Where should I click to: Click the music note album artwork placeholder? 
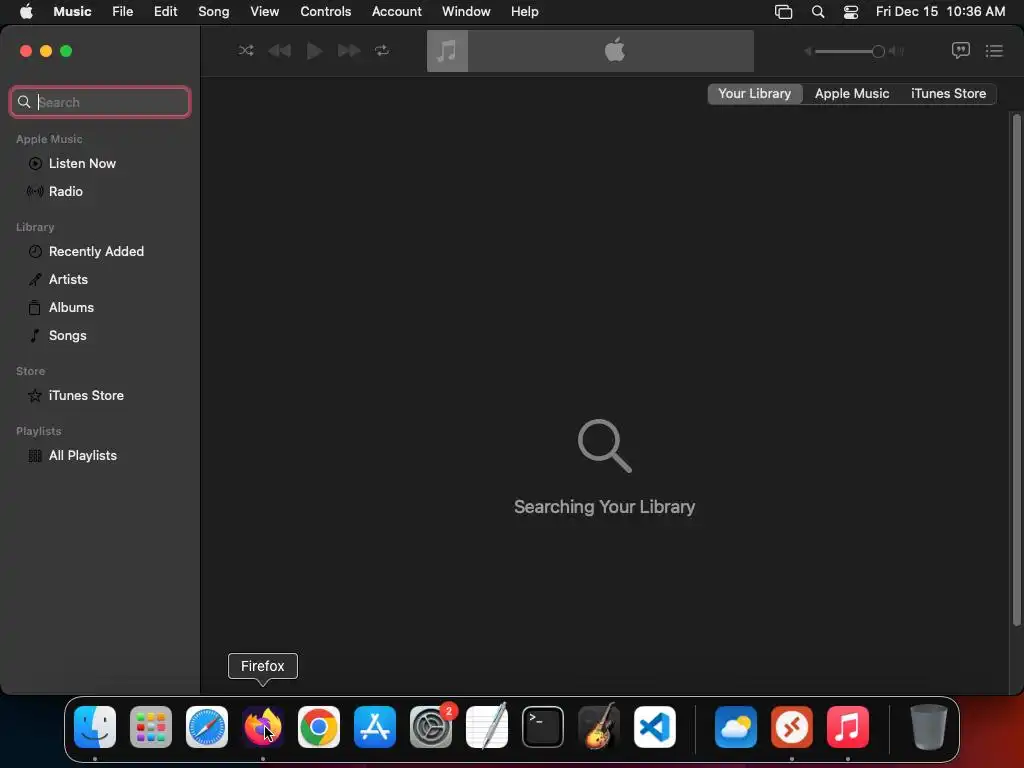pos(447,51)
